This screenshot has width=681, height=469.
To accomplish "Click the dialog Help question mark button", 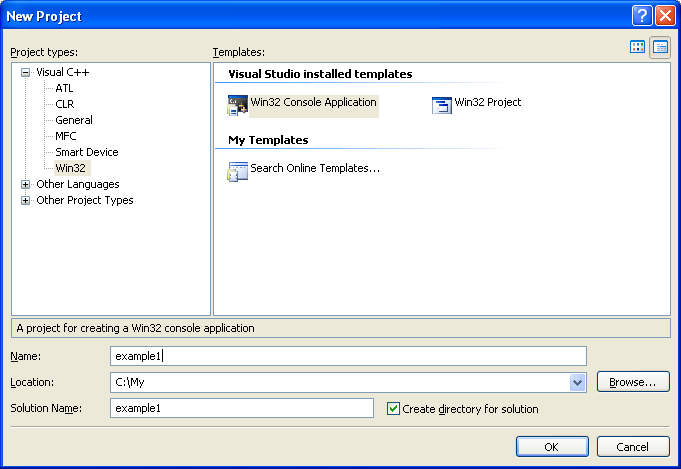I will click(x=642, y=16).
